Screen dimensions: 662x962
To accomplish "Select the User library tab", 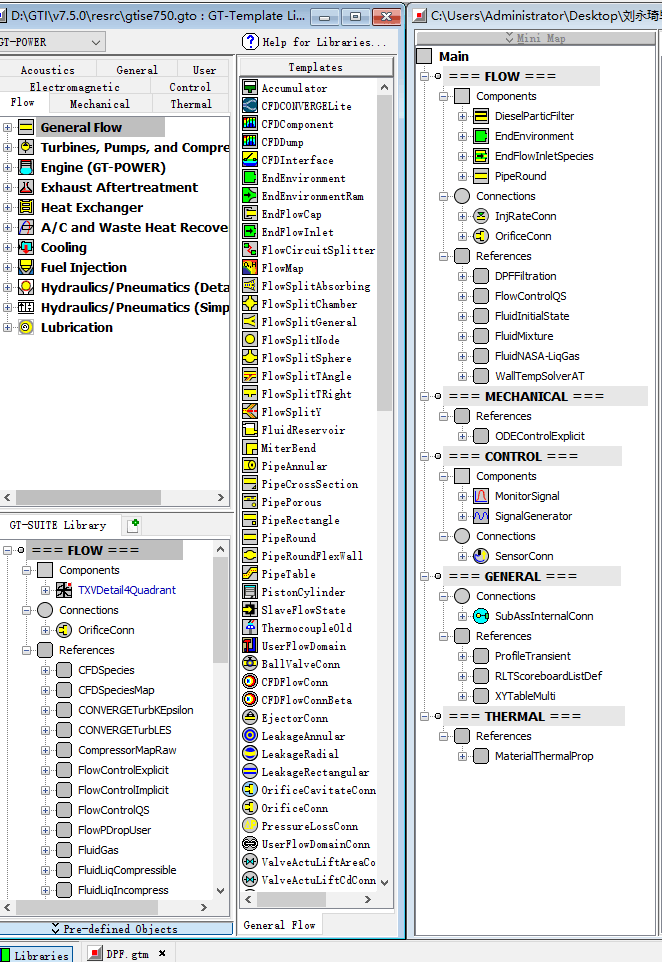I will tap(204, 70).
